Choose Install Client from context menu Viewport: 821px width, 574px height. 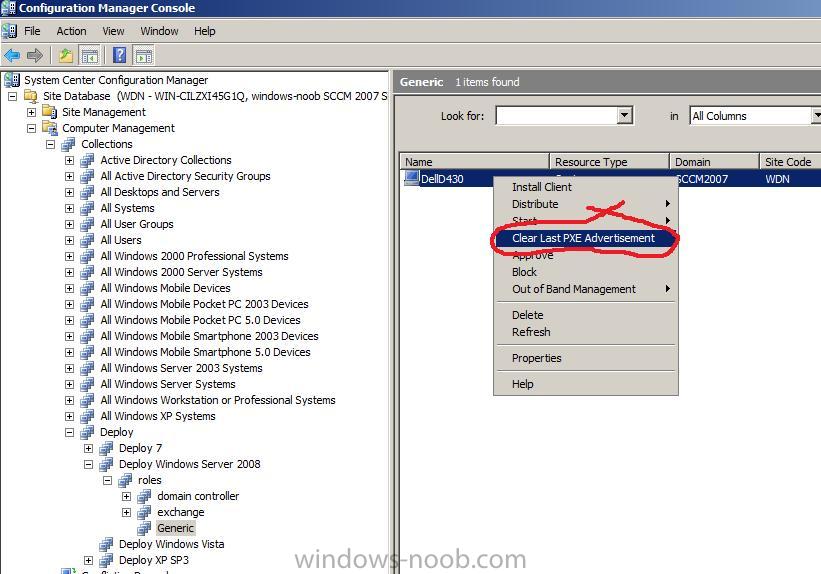[x=585, y=187]
